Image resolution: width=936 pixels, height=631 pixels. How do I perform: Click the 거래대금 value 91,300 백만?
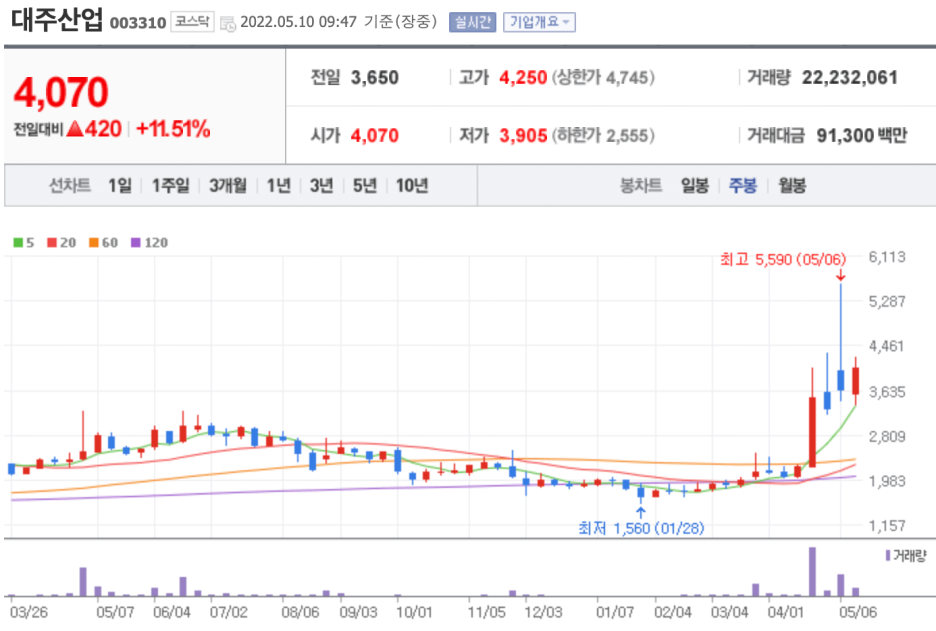tap(861, 136)
